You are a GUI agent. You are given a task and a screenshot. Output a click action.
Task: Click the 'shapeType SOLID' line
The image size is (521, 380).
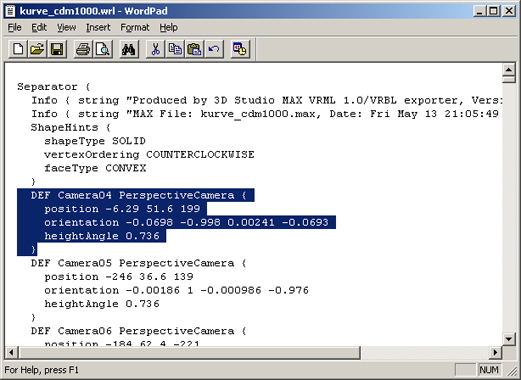(95, 141)
